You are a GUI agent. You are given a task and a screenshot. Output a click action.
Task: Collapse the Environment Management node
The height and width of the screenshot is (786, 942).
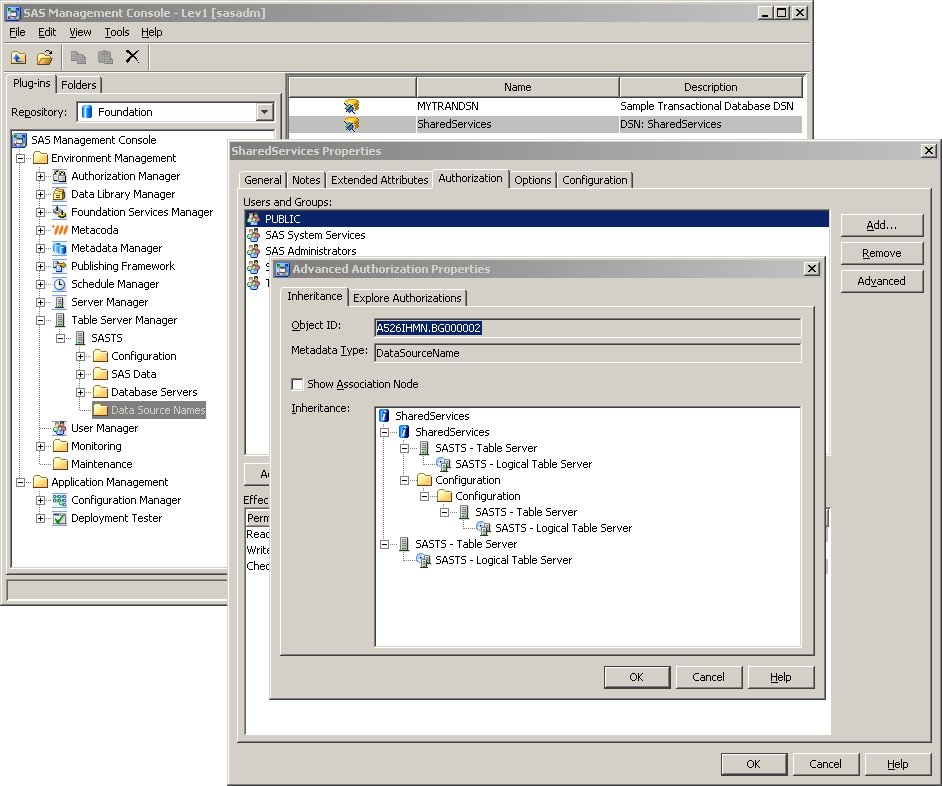pyautogui.click(x=20, y=158)
